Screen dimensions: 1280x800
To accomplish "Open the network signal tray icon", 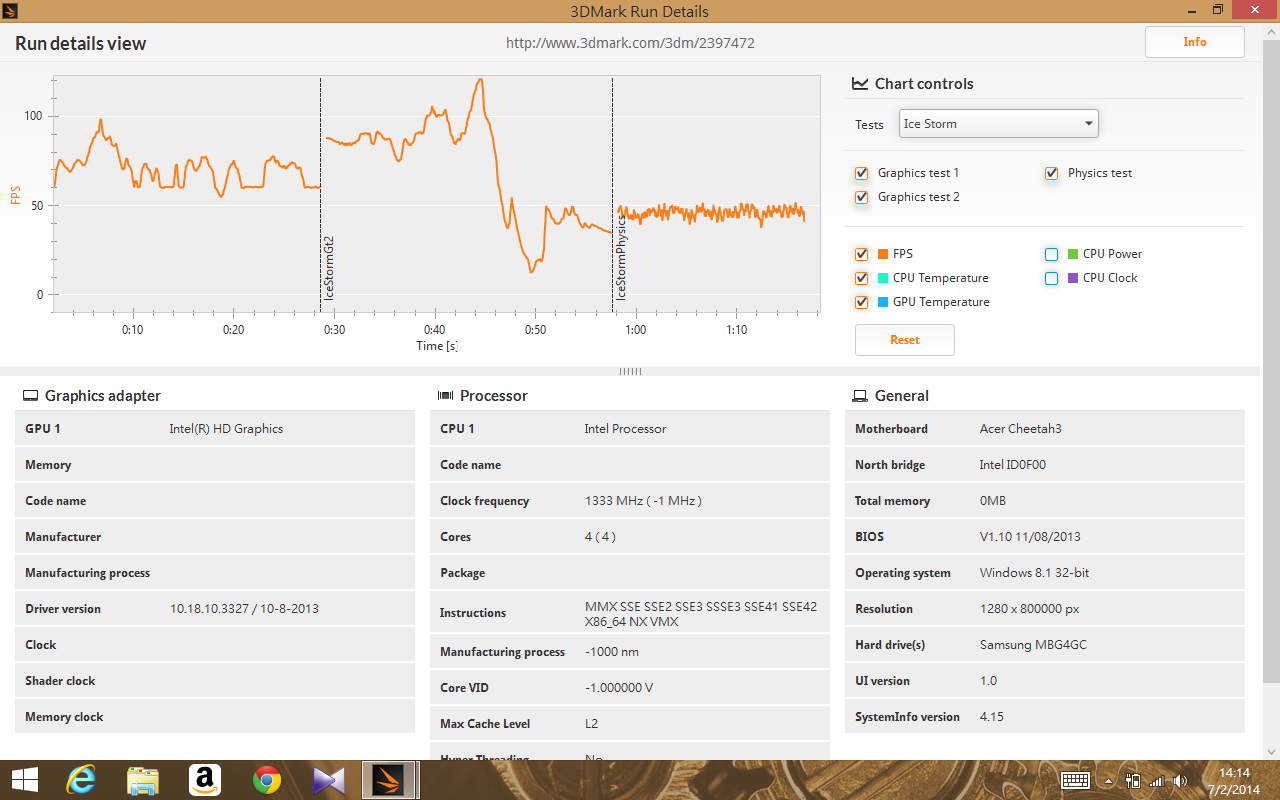I will [1157, 780].
